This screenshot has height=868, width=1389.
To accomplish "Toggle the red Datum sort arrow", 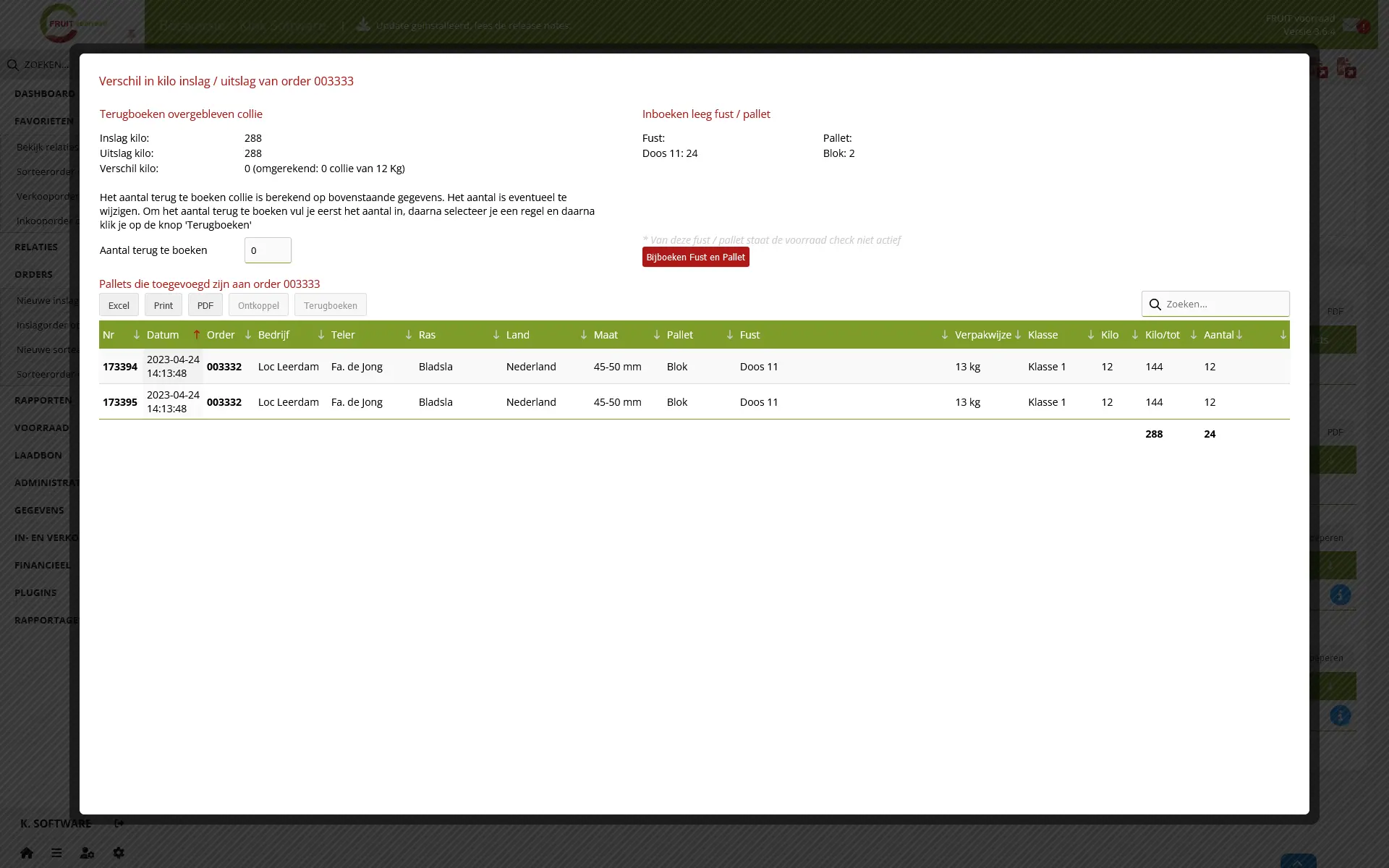I will click(x=196, y=335).
